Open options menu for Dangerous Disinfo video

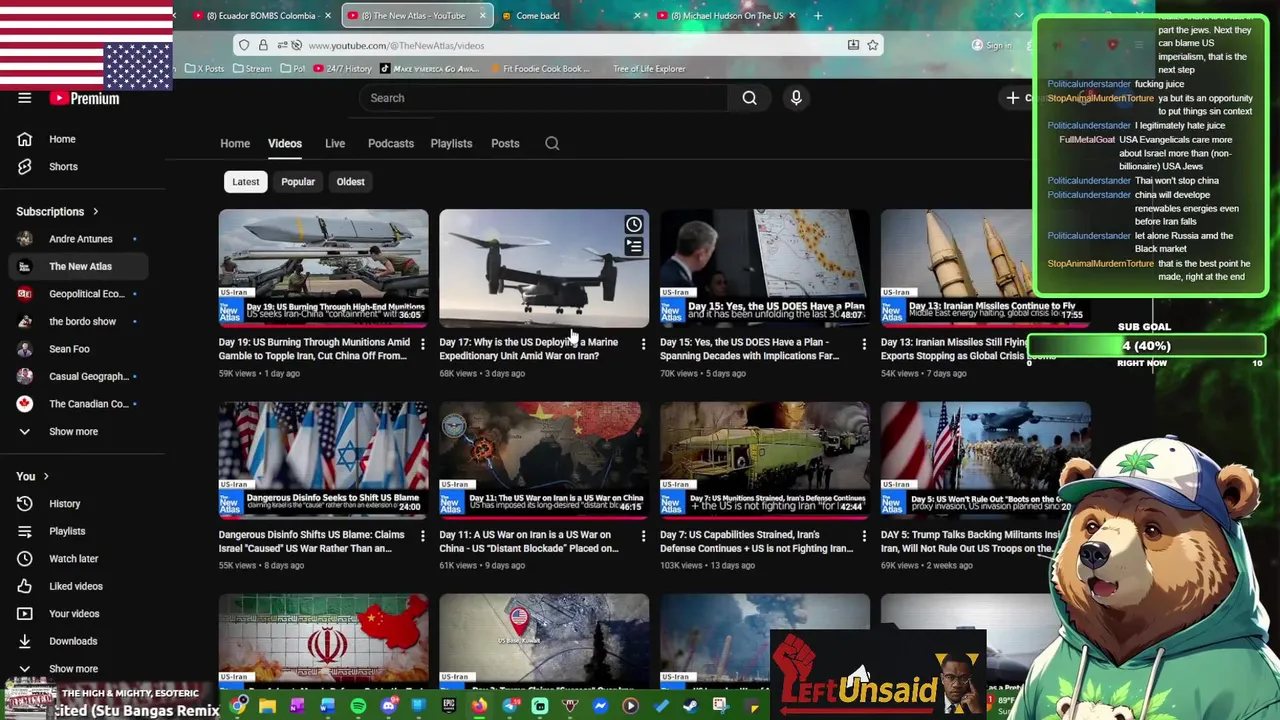point(422,537)
